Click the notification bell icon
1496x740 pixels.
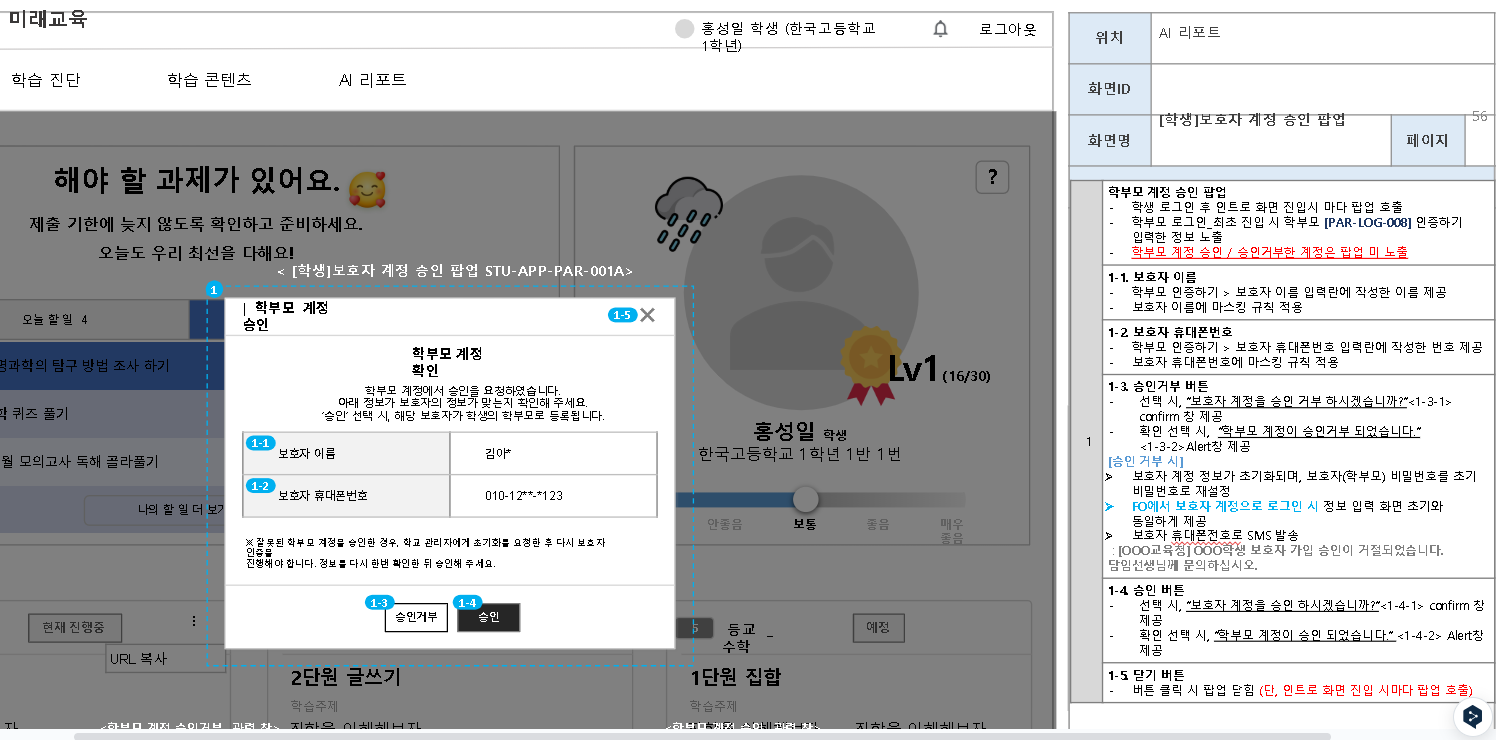940,29
